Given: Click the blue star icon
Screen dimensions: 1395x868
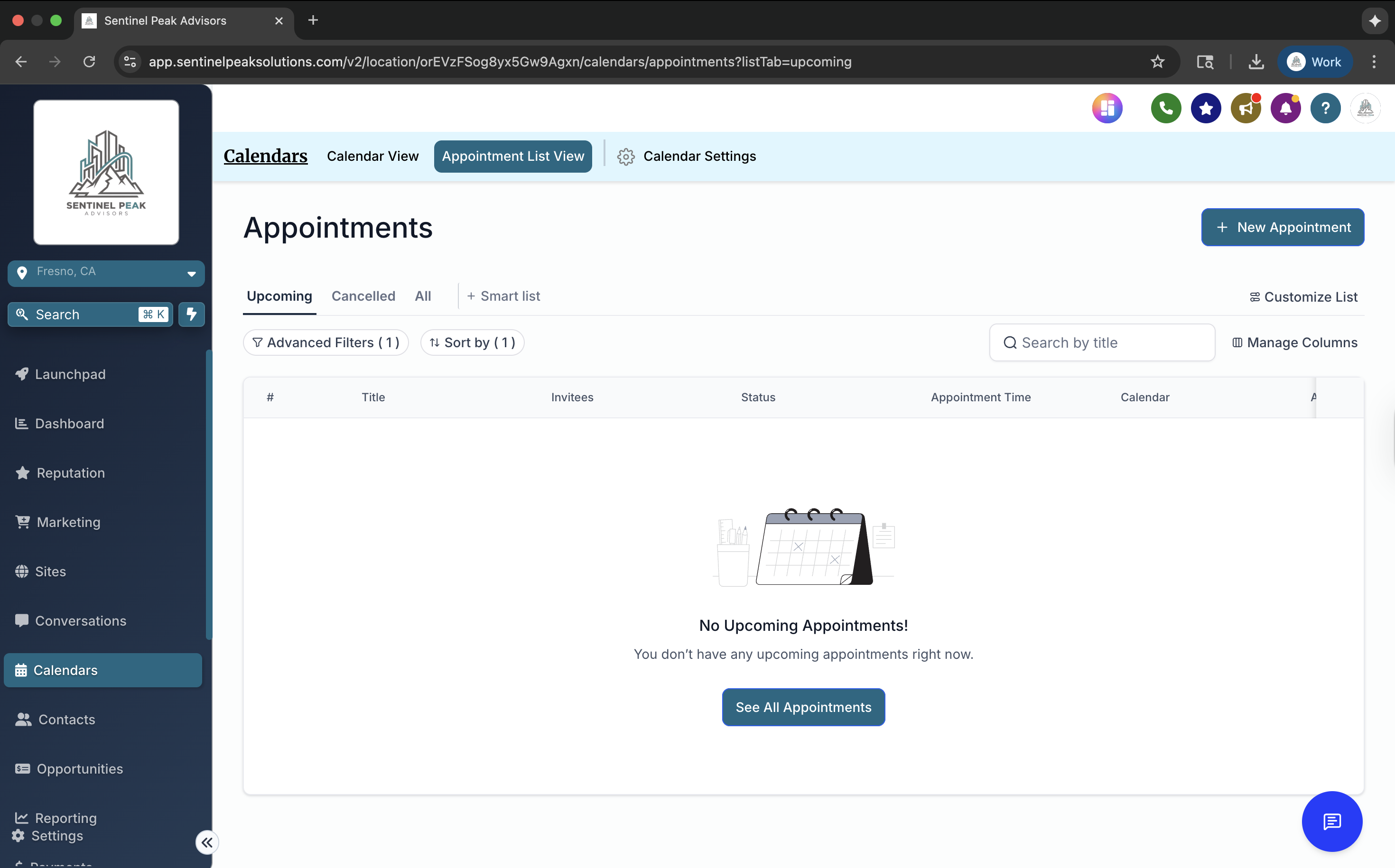Looking at the screenshot, I should [x=1206, y=108].
